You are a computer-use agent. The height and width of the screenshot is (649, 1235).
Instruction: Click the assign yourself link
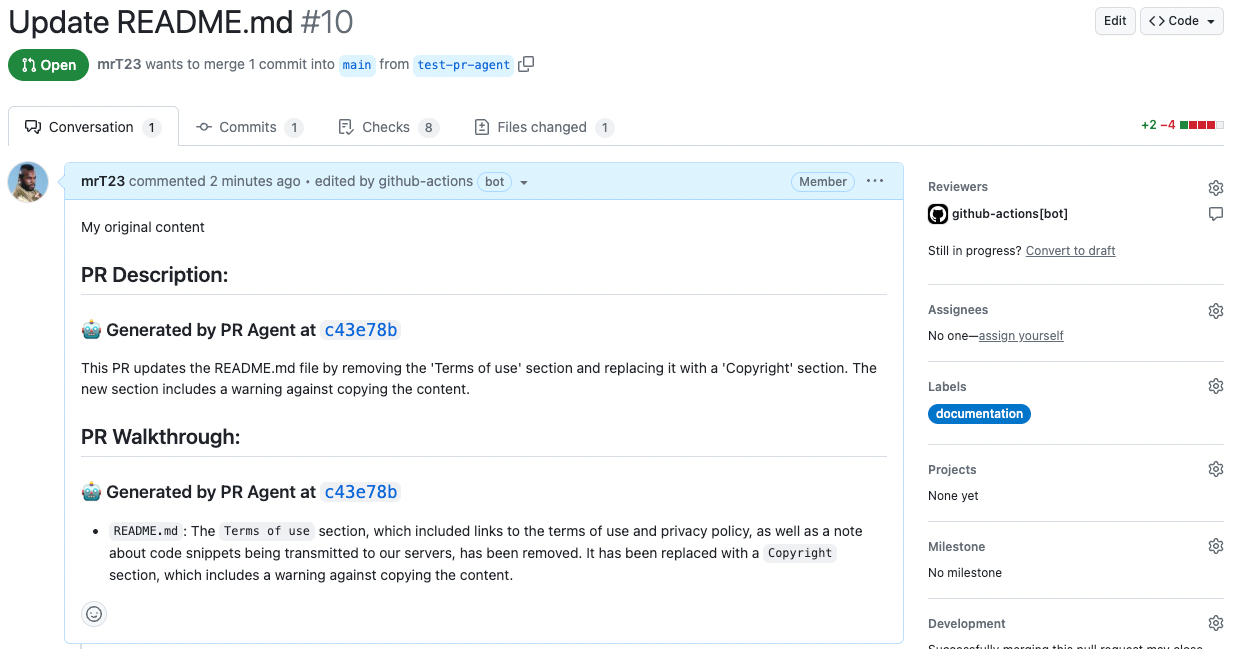(1021, 336)
